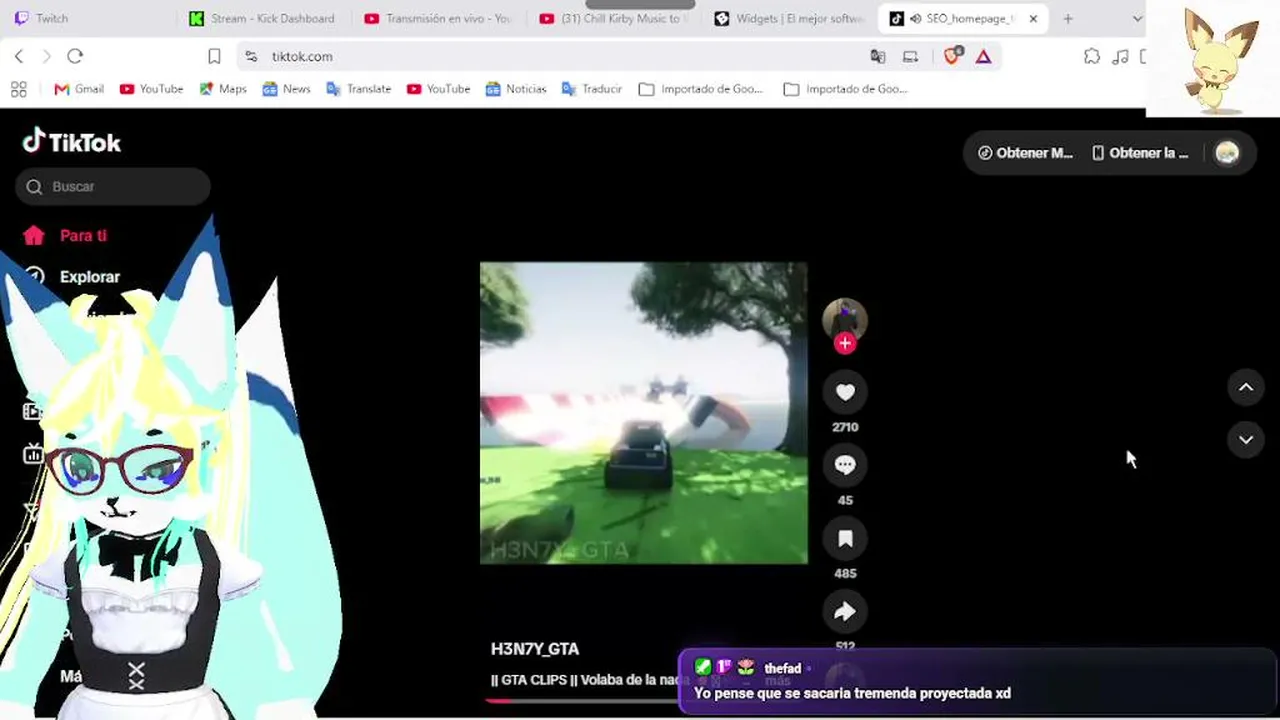1280x720 pixels.
Task: Open the first YouTube bookmark
Action: [x=151, y=89]
